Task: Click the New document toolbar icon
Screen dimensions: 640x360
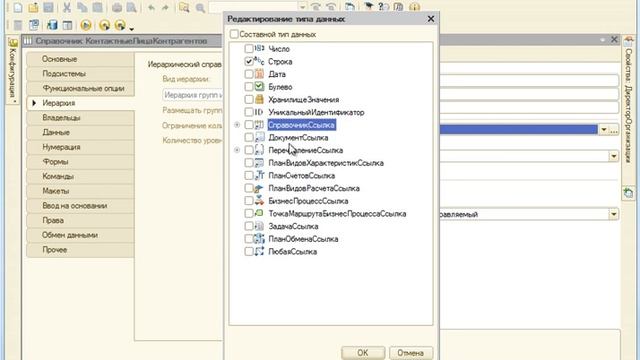Action: (x=18, y=7)
